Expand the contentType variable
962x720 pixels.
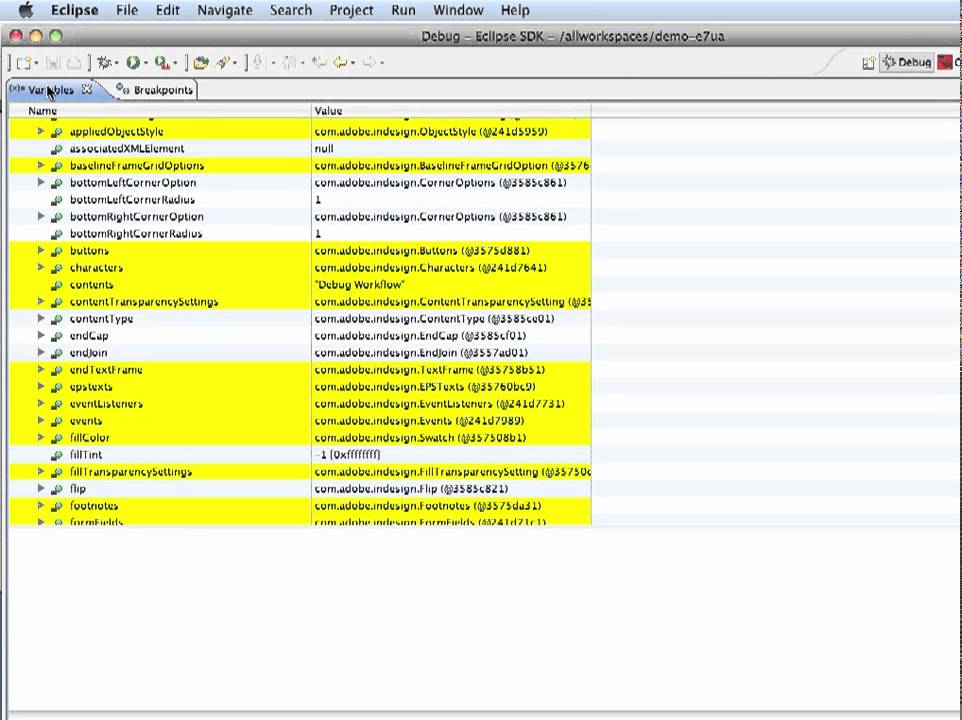(40, 318)
